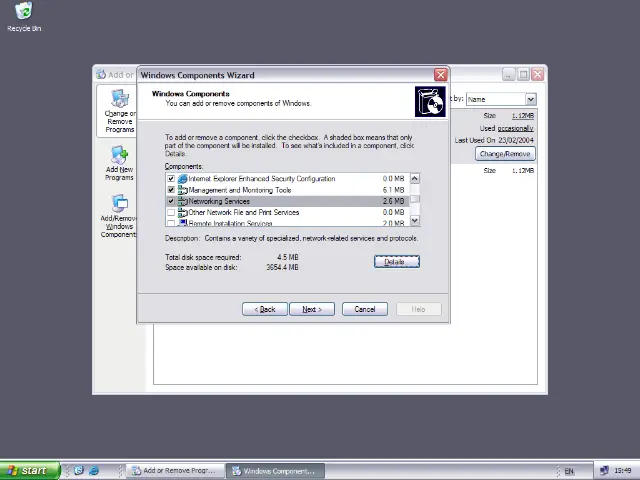Uncheck Internet Explorer Enhanced Security Configuration checkbox

tap(171, 179)
